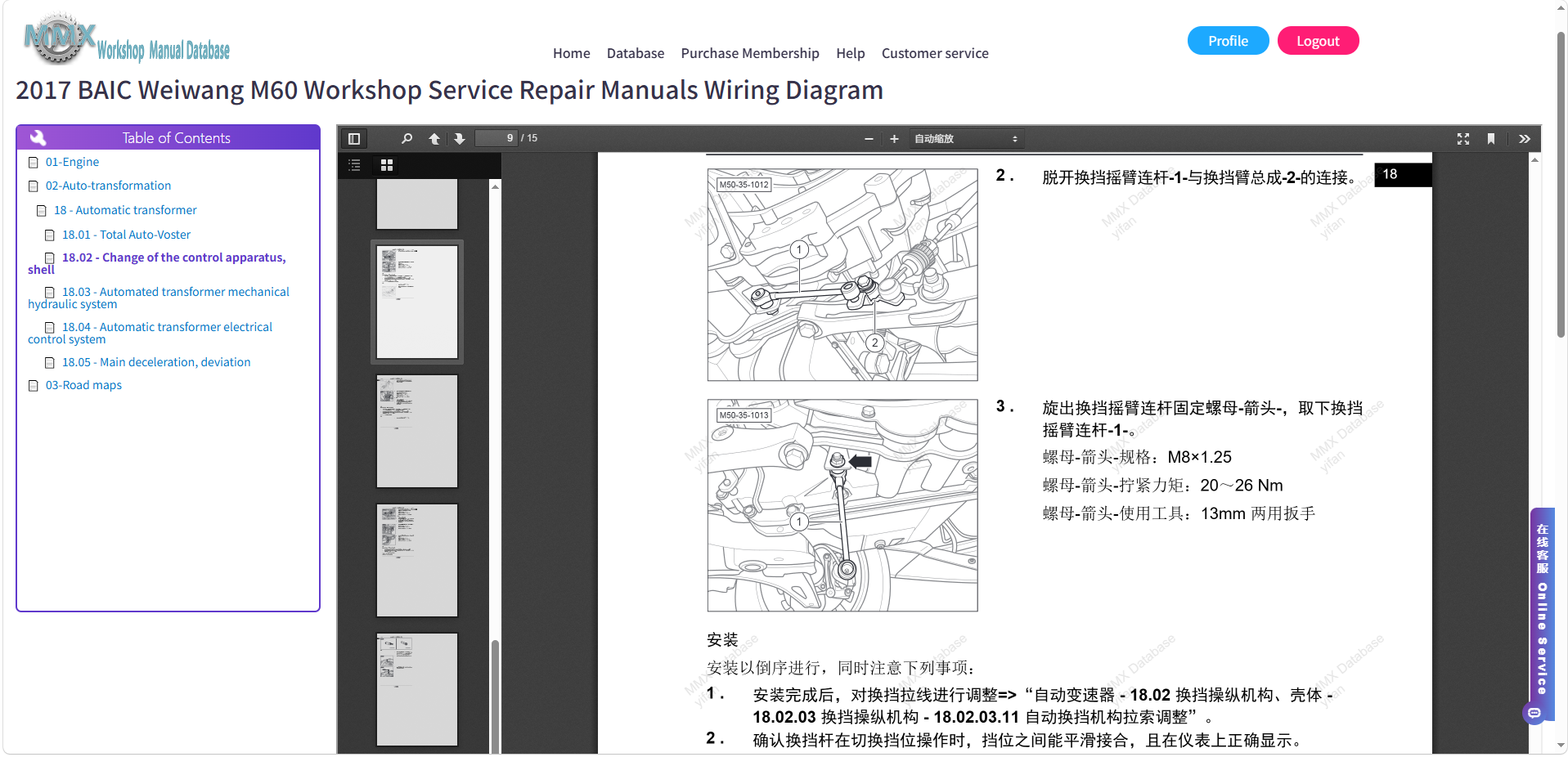Click the M50-35-1013 diagram image
Viewport: 1568px width, 757px height.
point(842,505)
